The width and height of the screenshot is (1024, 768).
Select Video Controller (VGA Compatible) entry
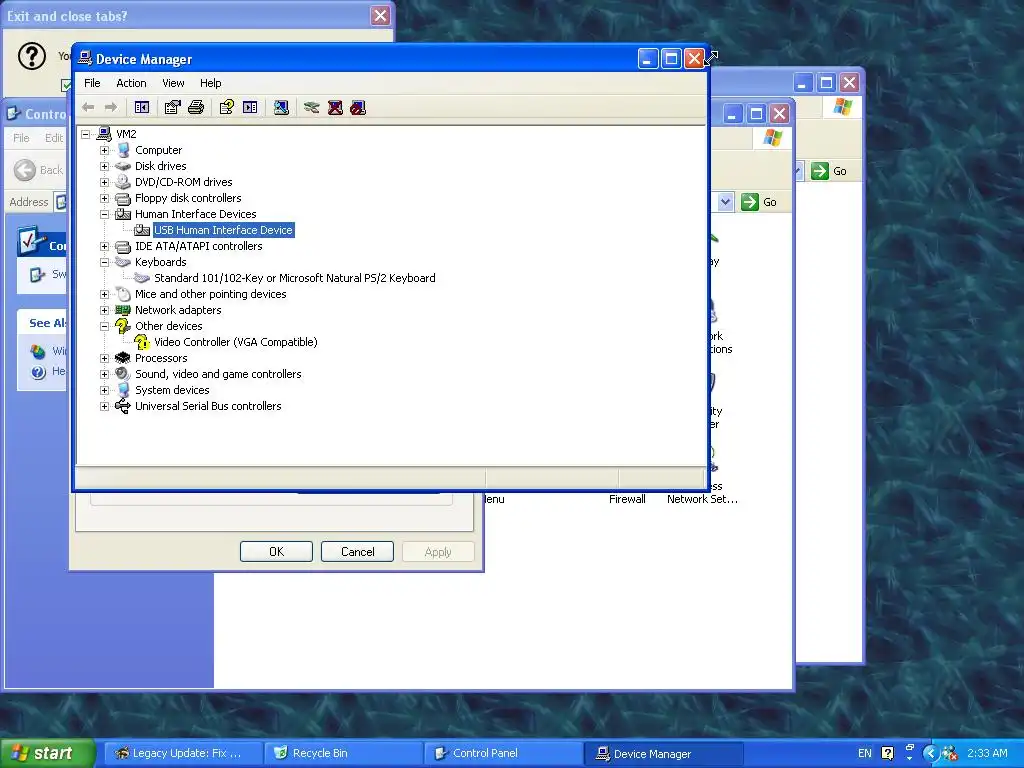(x=236, y=342)
